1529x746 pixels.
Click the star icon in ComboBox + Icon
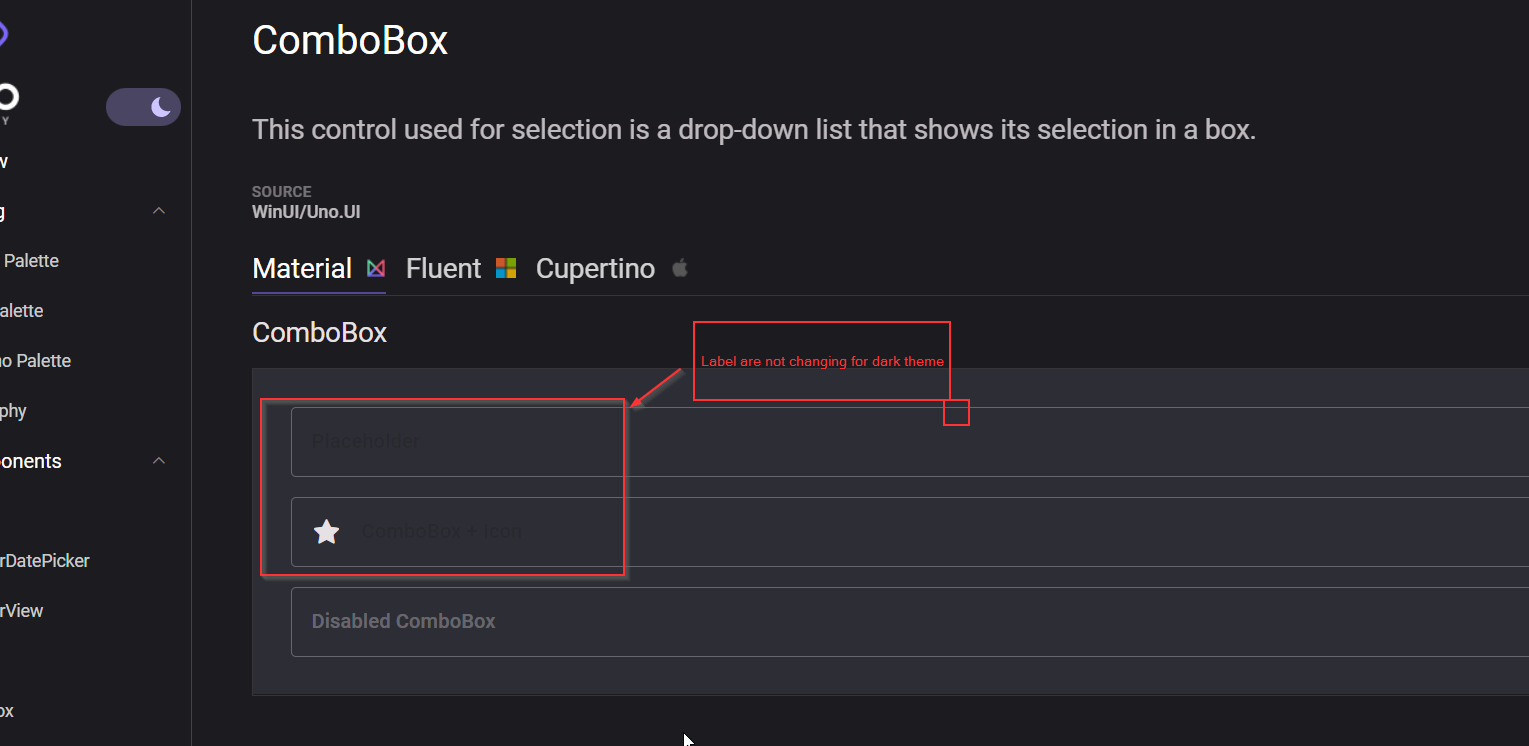(326, 531)
